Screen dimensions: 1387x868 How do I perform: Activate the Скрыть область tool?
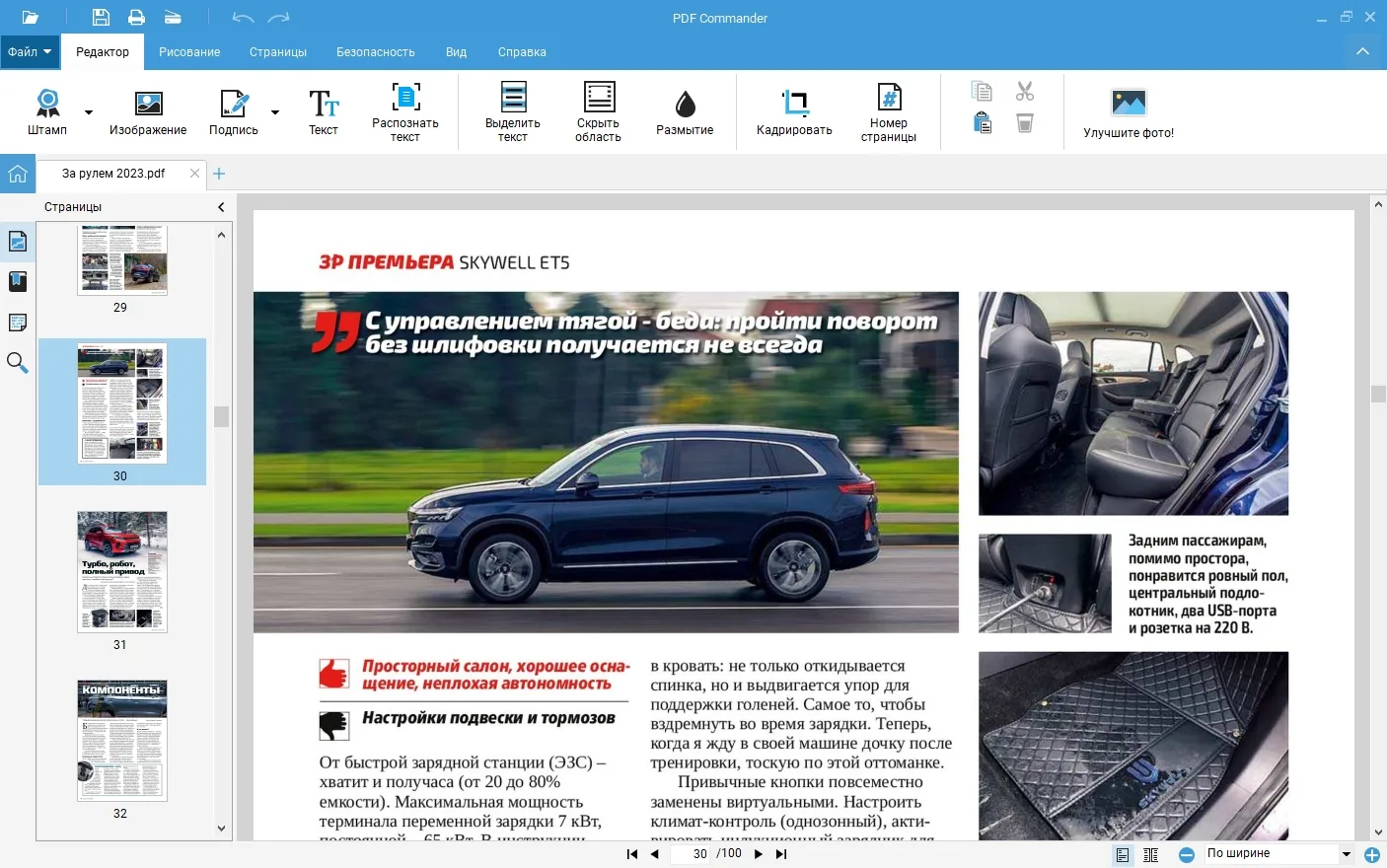(598, 112)
